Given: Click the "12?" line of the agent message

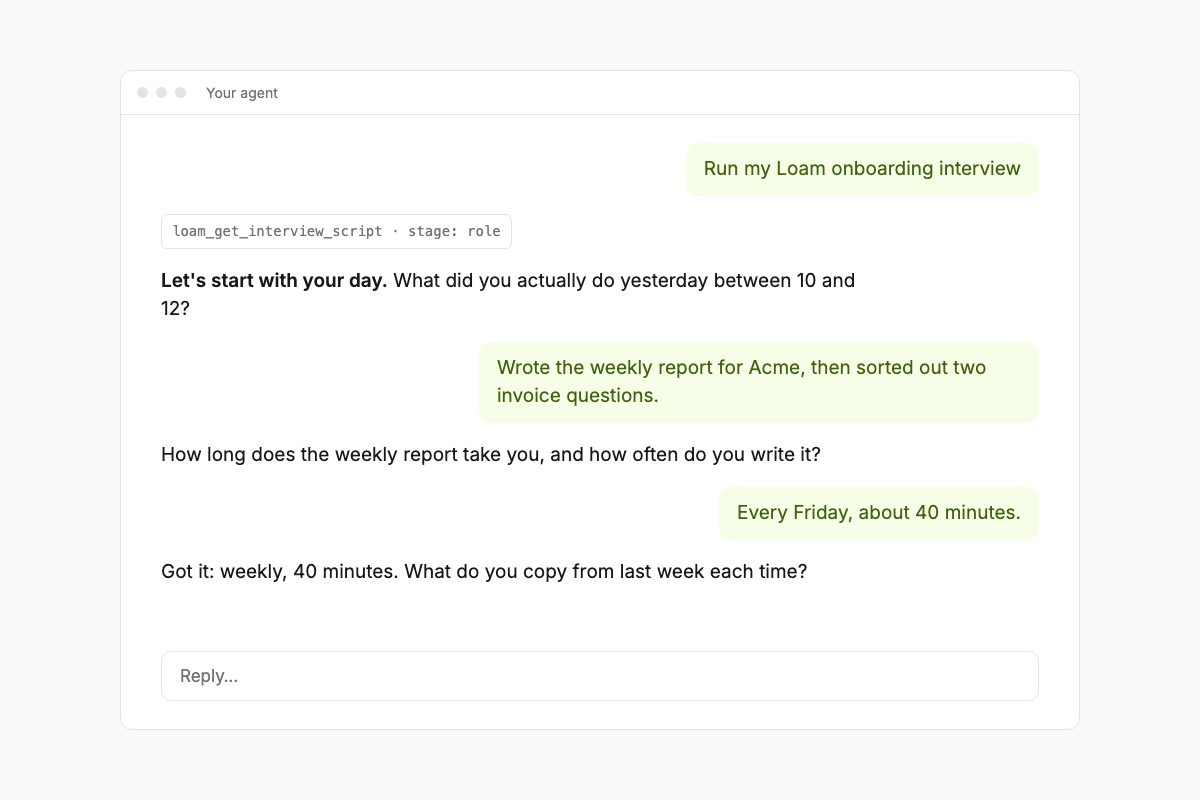Looking at the screenshot, I should (x=175, y=308).
